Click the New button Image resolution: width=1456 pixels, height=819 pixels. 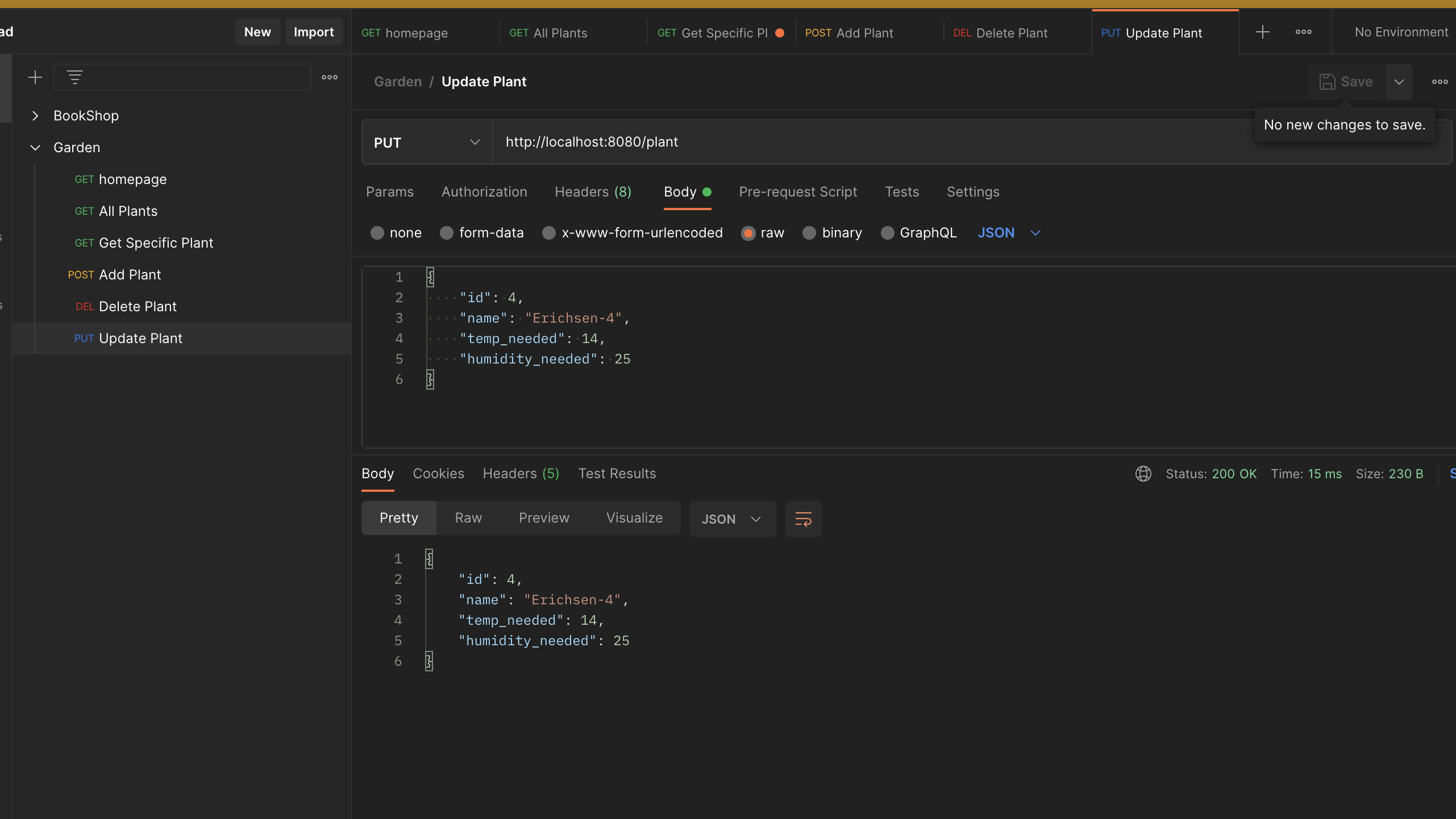click(x=257, y=32)
